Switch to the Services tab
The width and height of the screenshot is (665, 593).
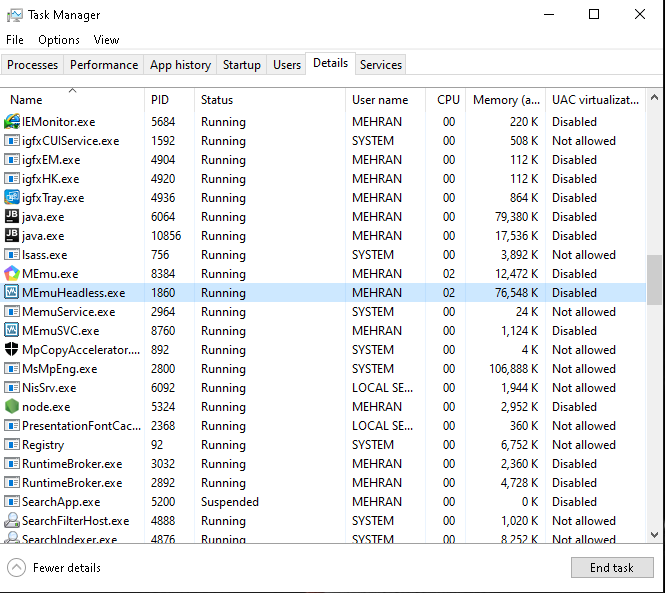pos(381,65)
